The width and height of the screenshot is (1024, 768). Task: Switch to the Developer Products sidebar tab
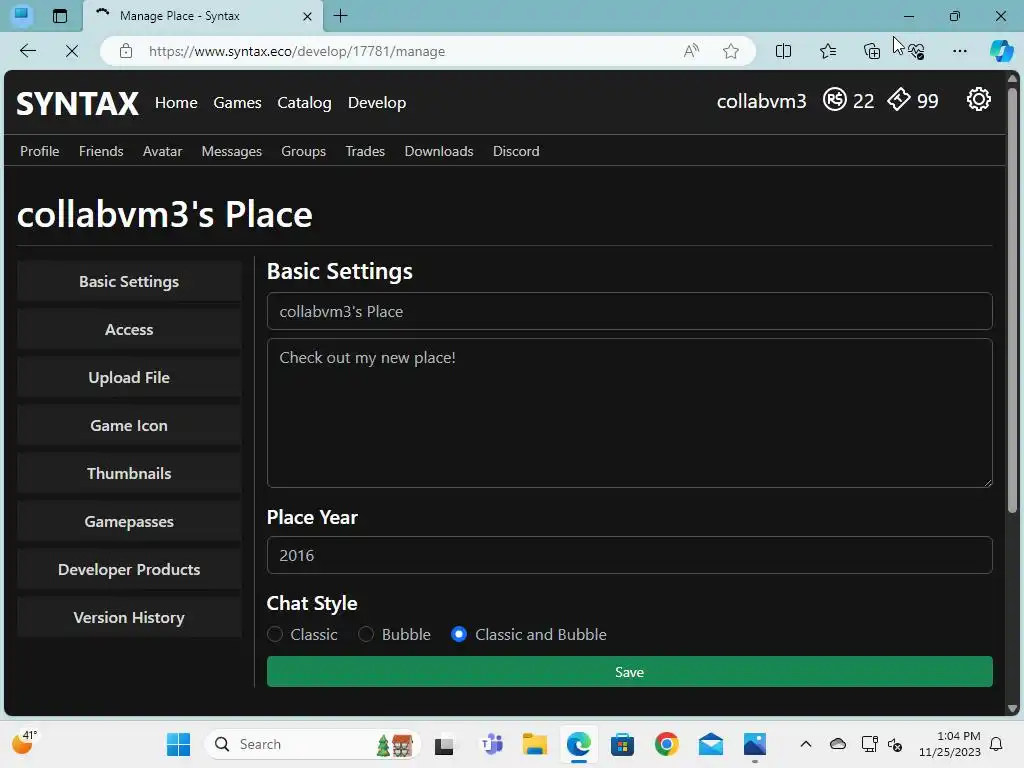[129, 569]
